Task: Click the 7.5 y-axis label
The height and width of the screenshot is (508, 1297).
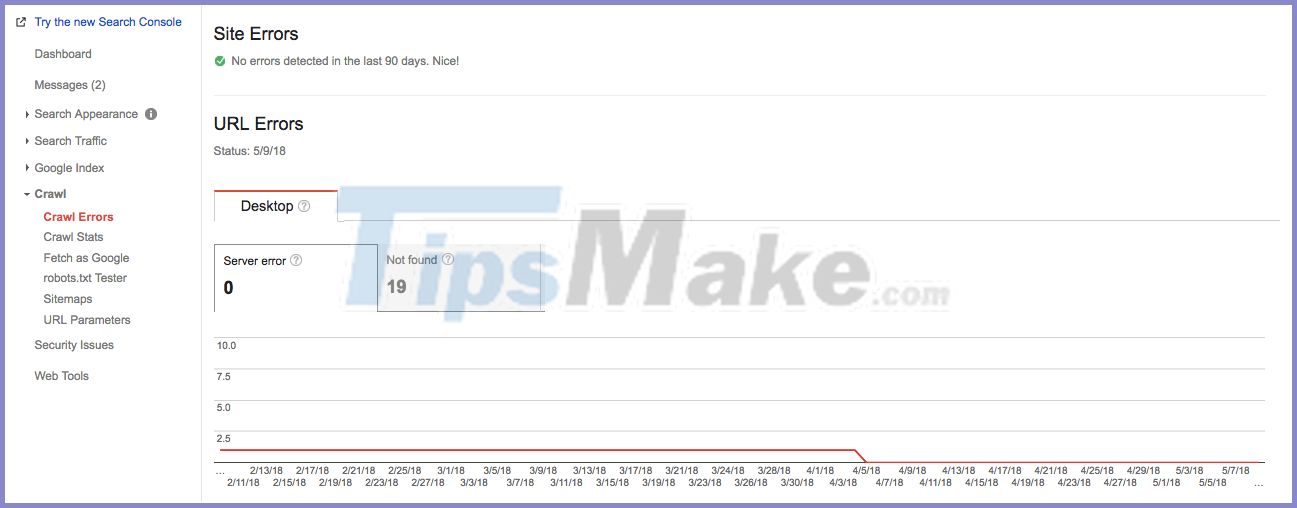Action: 223,377
